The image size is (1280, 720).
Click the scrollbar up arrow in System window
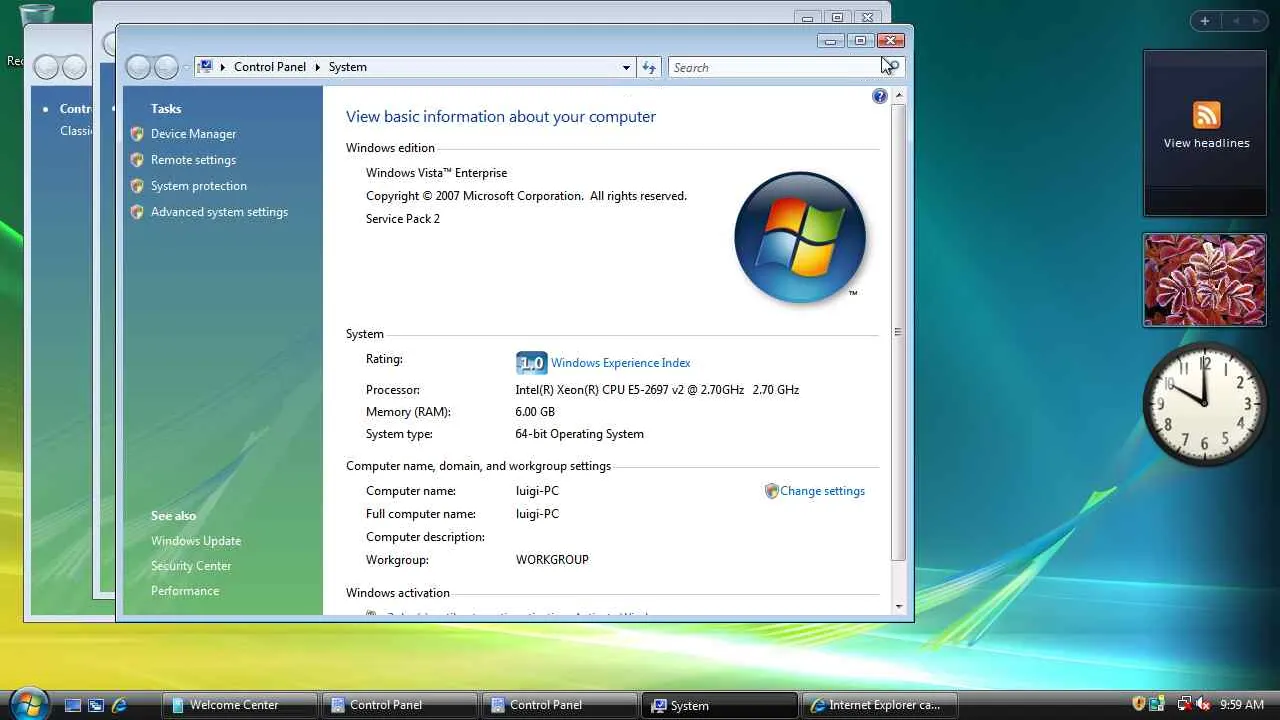pyautogui.click(x=898, y=96)
